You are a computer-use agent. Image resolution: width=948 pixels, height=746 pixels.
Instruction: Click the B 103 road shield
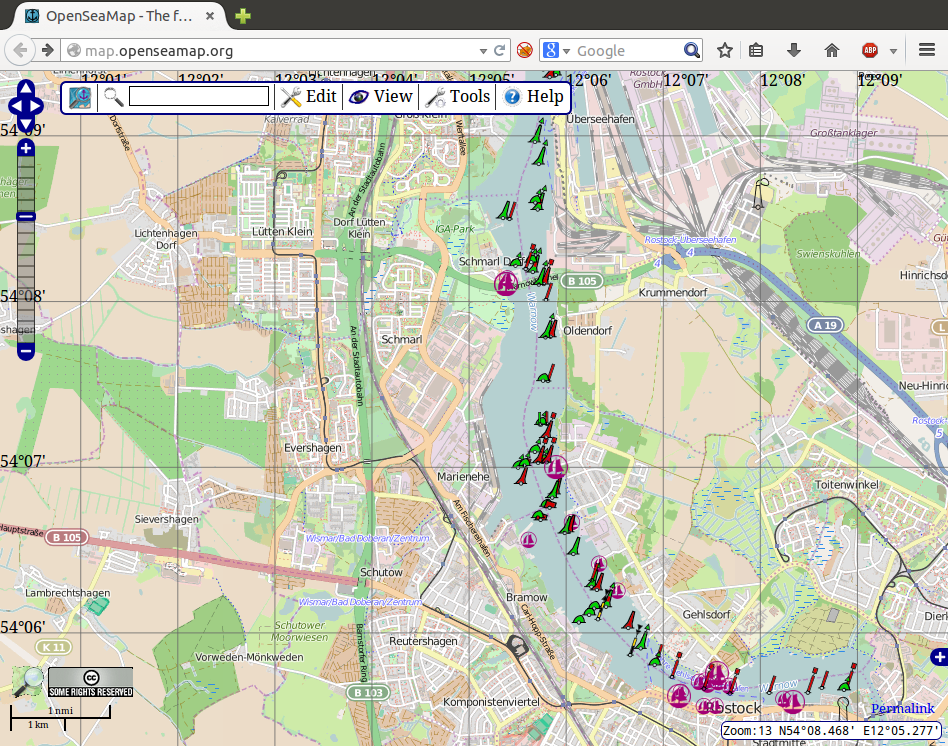pos(368,693)
